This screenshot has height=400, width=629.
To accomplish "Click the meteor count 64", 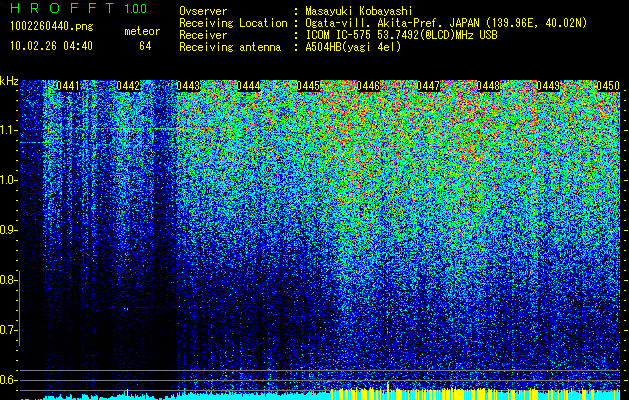I will click(x=145, y=46).
